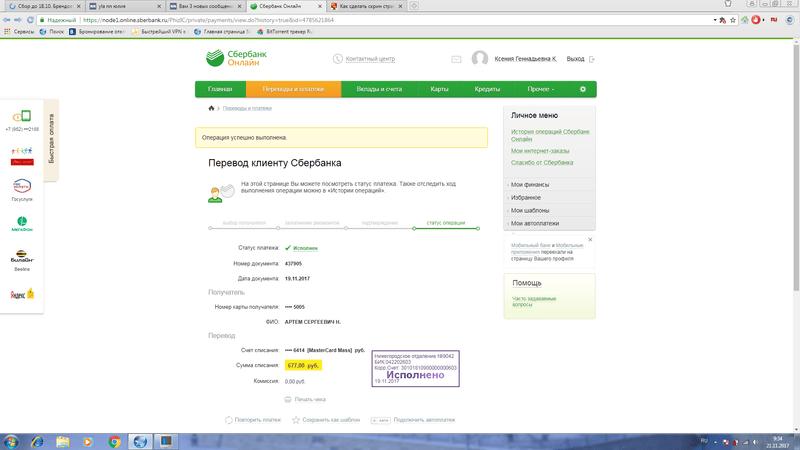Select the mobile phone quick payment icon
This screenshot has width=800, height=450.
click(x=22, y=117)
